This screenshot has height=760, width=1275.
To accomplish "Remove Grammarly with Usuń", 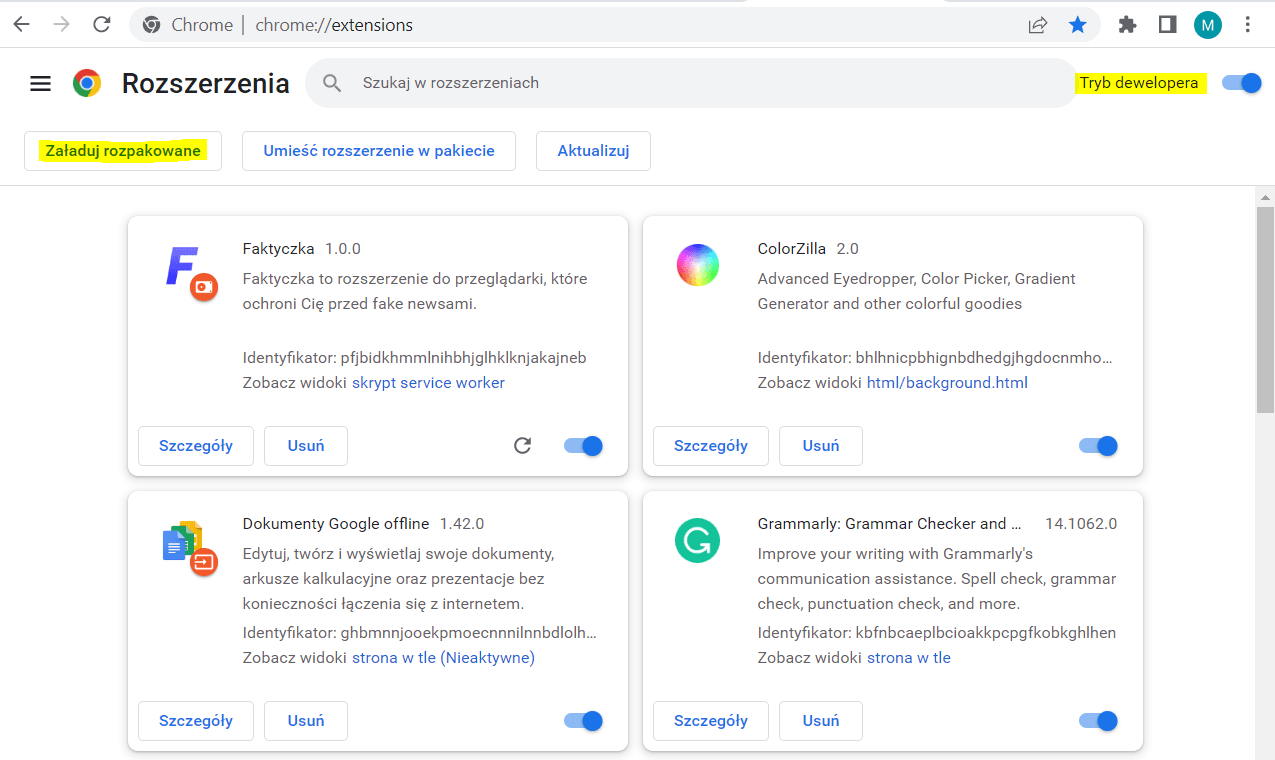I will pos(821,721).
